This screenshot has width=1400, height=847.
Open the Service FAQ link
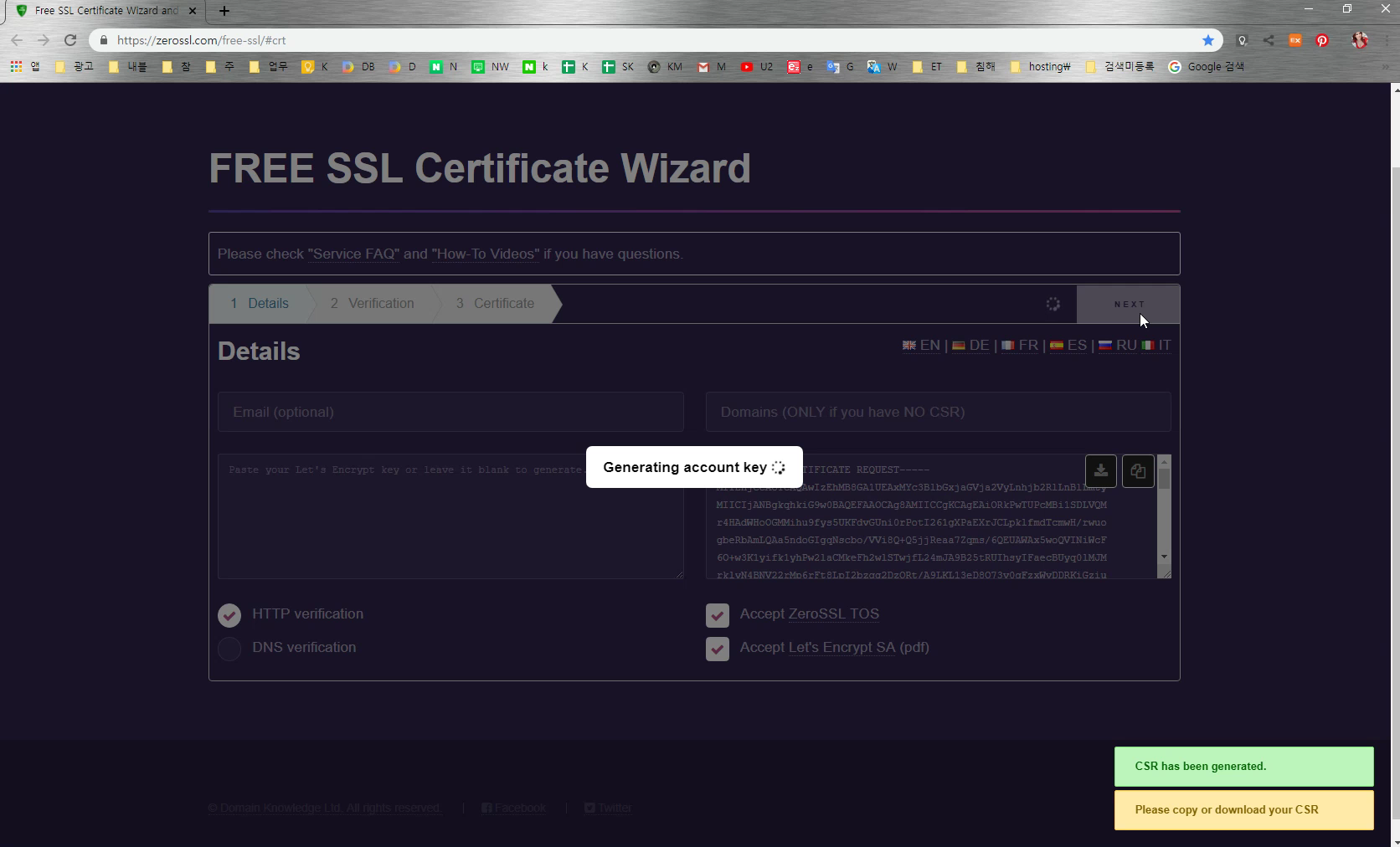tap(353, 254)
